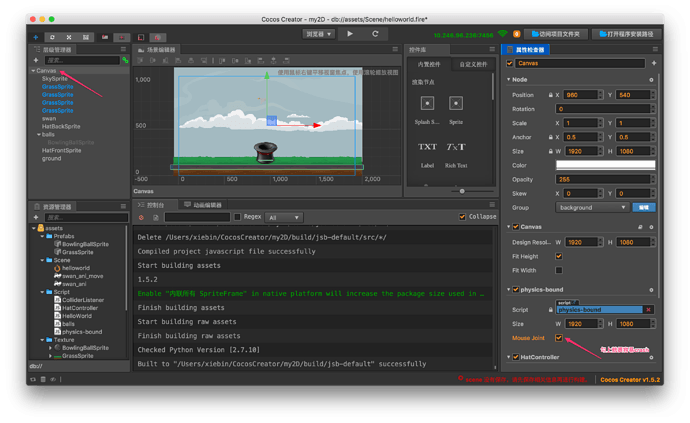The width and height of the screenshot is (690, 423).
Task: Toggle the Mouse Joint checkbox
Action: click(x=559, y=338)
